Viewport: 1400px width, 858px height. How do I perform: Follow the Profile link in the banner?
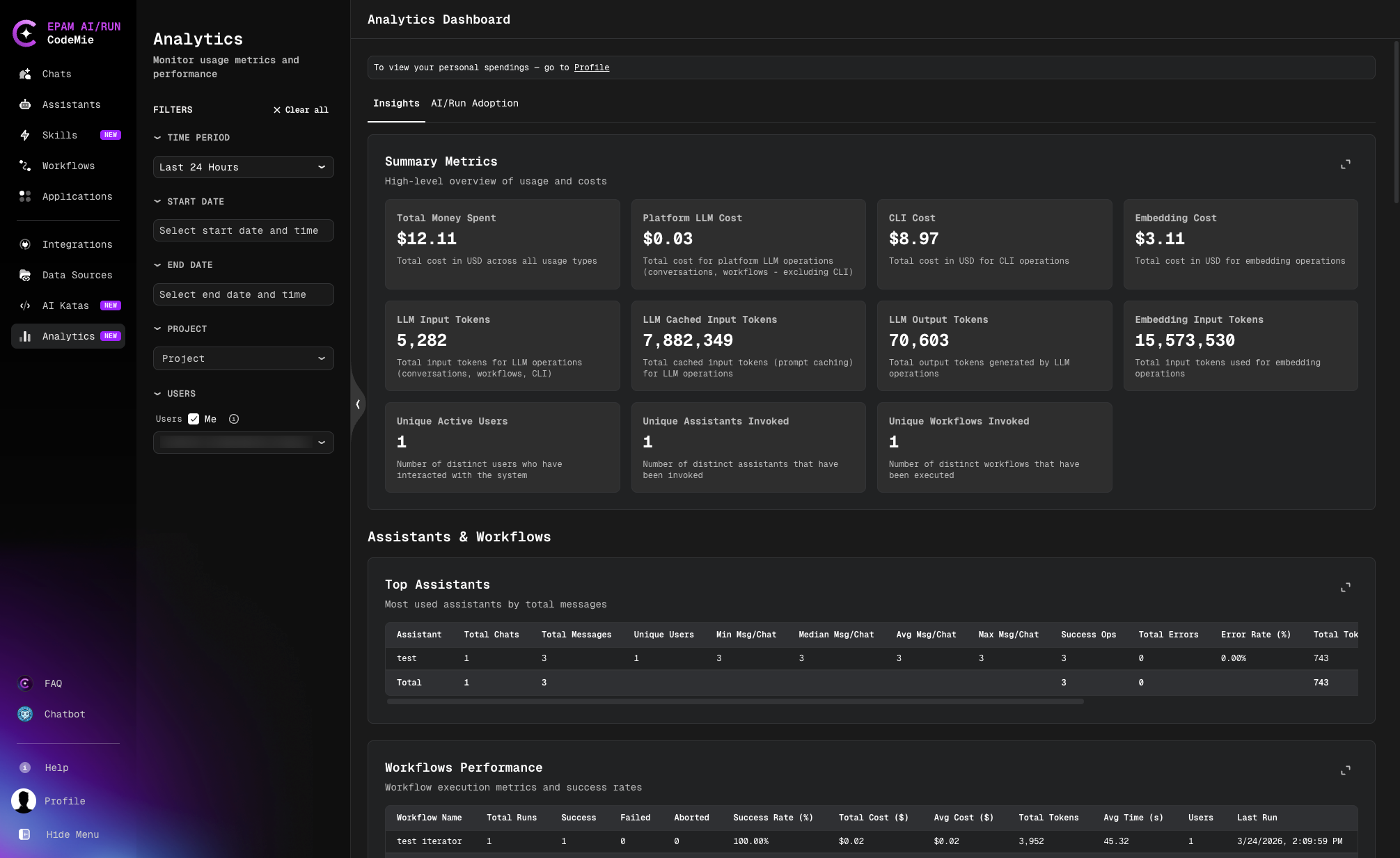pos(592,67)
